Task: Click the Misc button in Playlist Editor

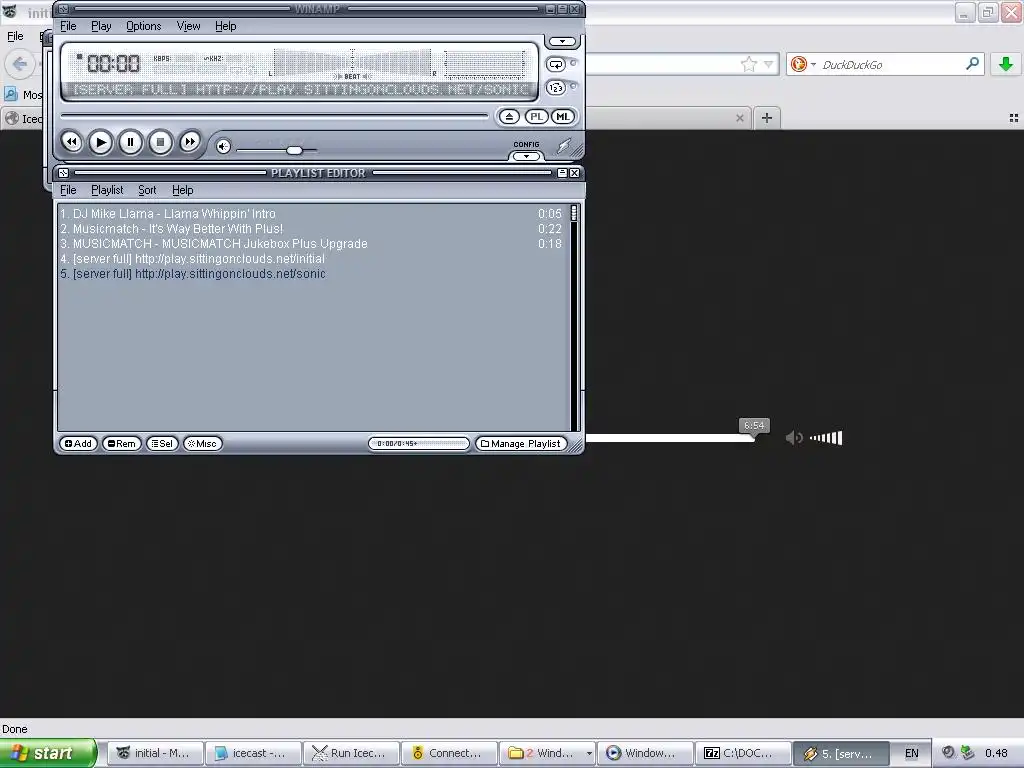Action: [x=202, y=443]
